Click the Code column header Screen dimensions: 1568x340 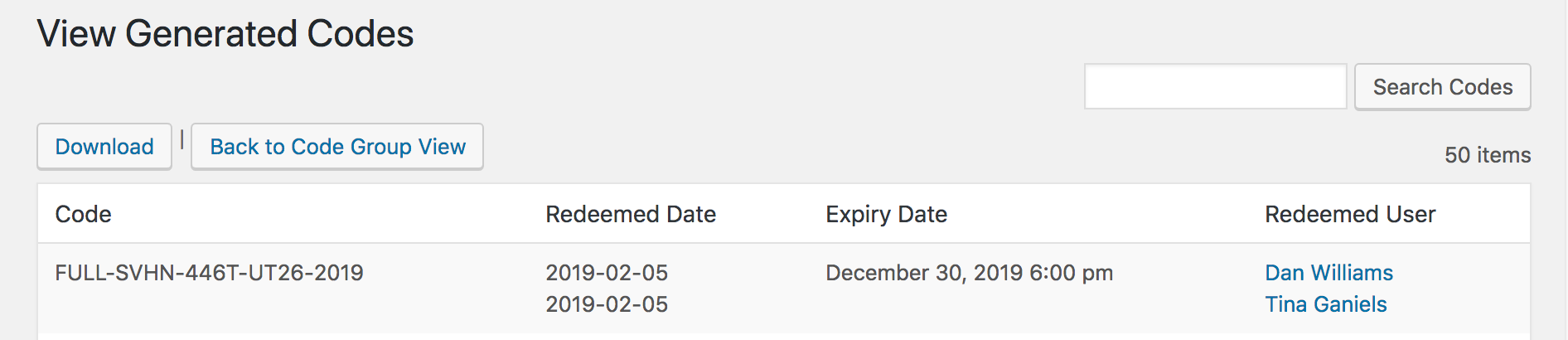coord(83,214)
